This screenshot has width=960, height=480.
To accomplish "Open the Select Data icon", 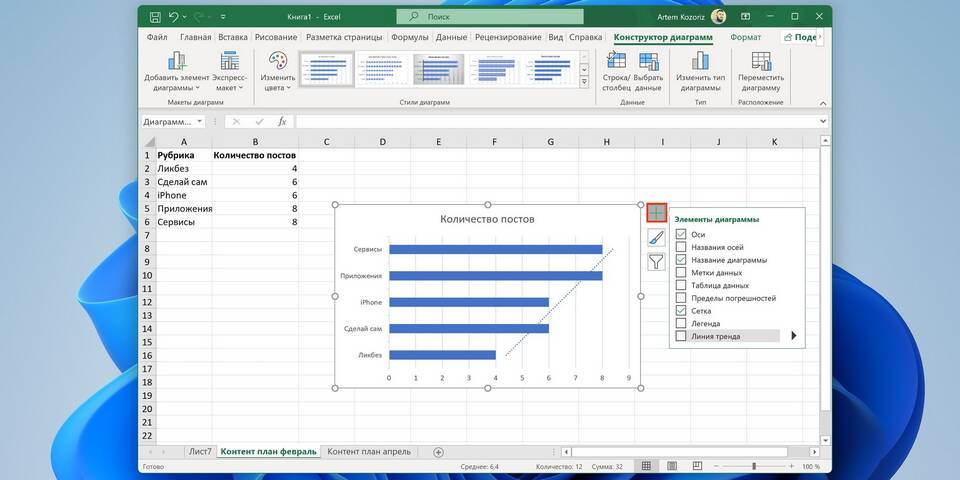I will [x=648, y=61].
